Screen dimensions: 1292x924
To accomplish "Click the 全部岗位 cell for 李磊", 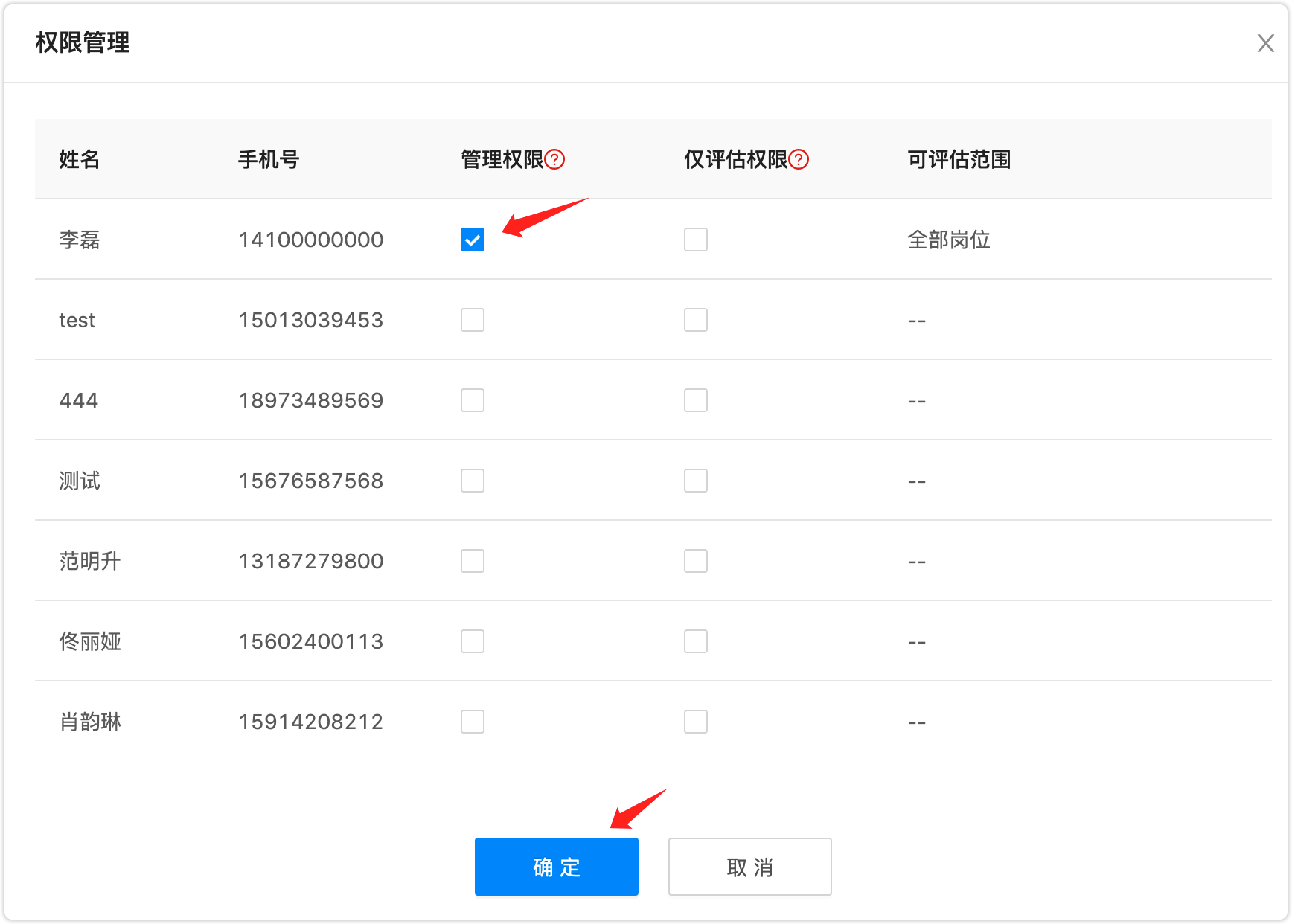I will (x=949, y=240).
